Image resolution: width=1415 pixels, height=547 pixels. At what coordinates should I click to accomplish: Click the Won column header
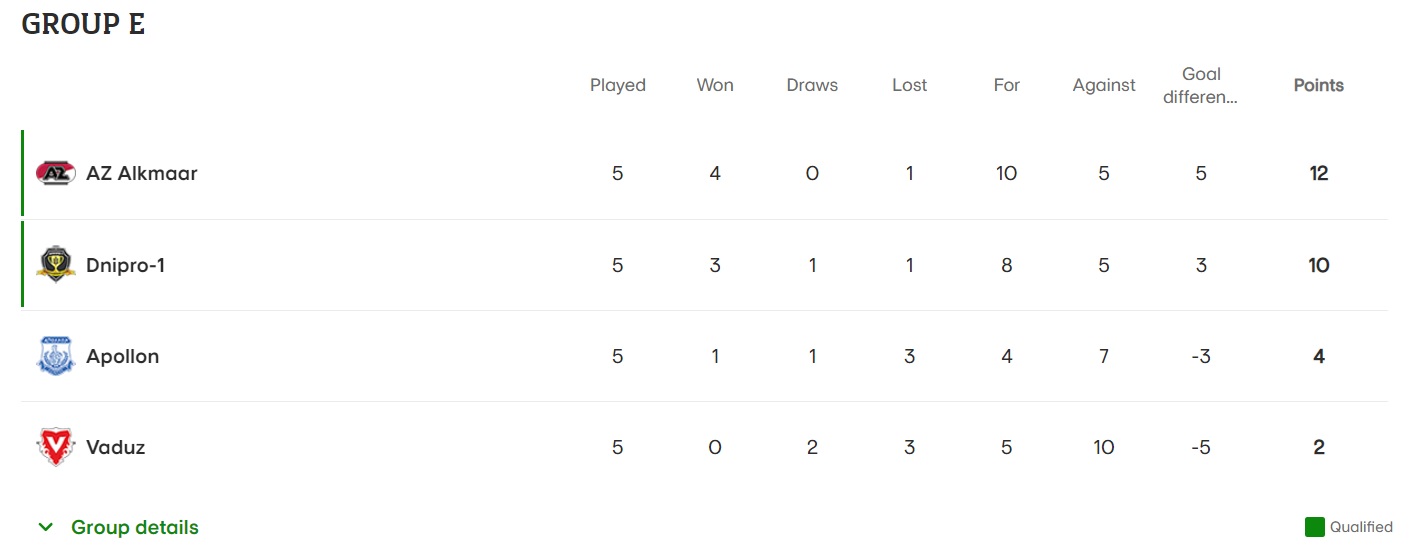coord(715,85)
